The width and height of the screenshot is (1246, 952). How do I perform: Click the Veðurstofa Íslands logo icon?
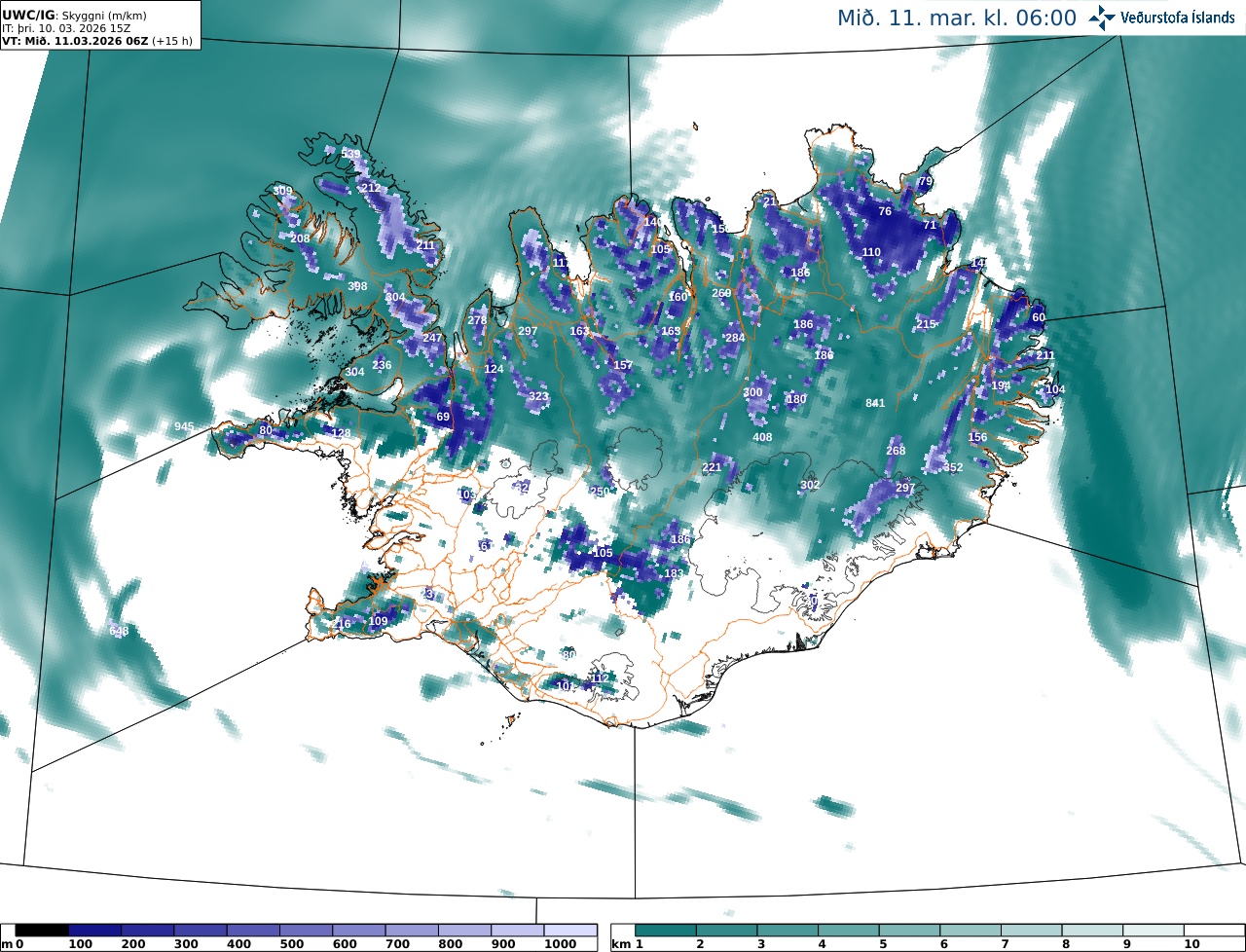[1101, 18]
